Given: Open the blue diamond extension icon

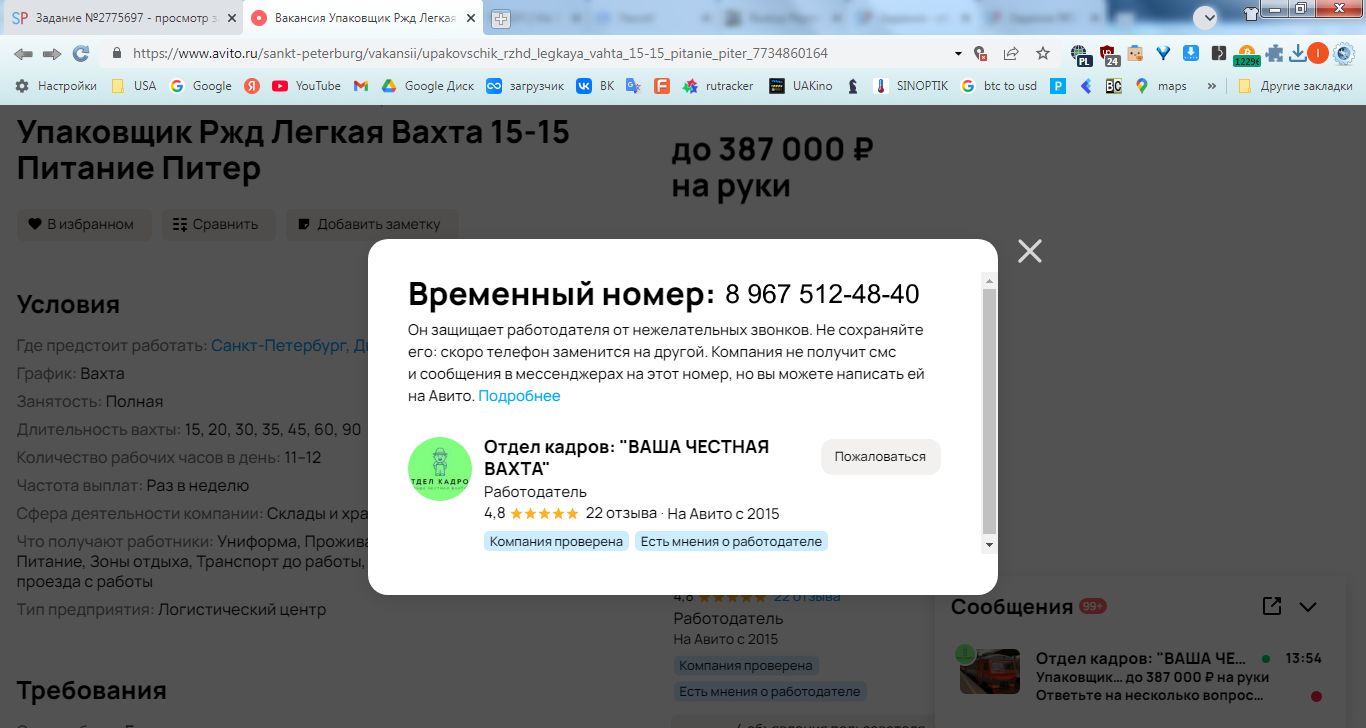Looking at the screenshot, I should pyautogui.click(x=1163, y=53).
